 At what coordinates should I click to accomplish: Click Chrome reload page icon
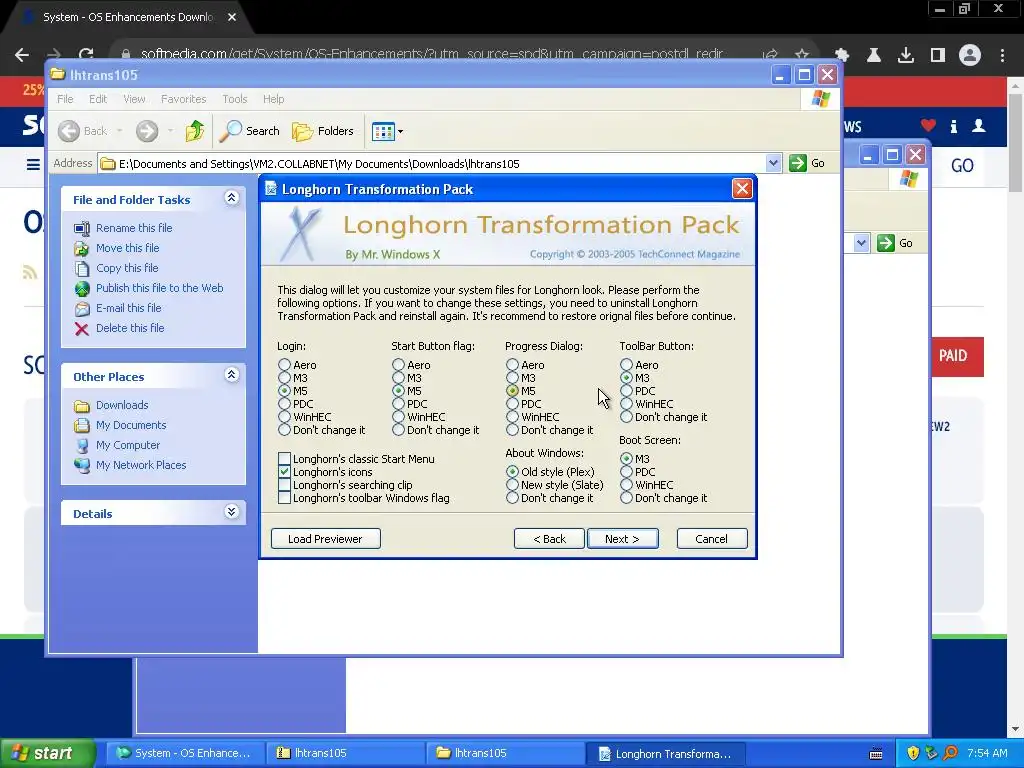[x=86, y=55]
